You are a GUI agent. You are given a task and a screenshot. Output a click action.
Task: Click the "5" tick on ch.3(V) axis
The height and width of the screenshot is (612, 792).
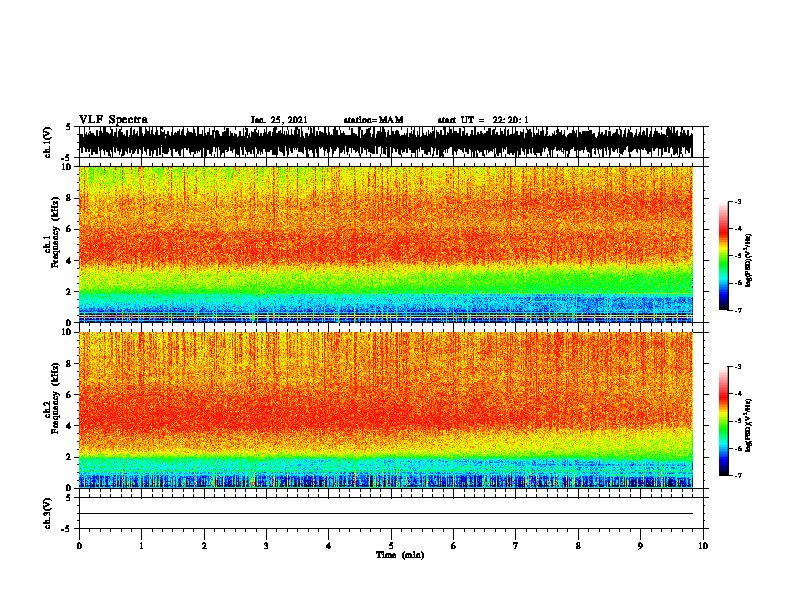tap(68, 497)
